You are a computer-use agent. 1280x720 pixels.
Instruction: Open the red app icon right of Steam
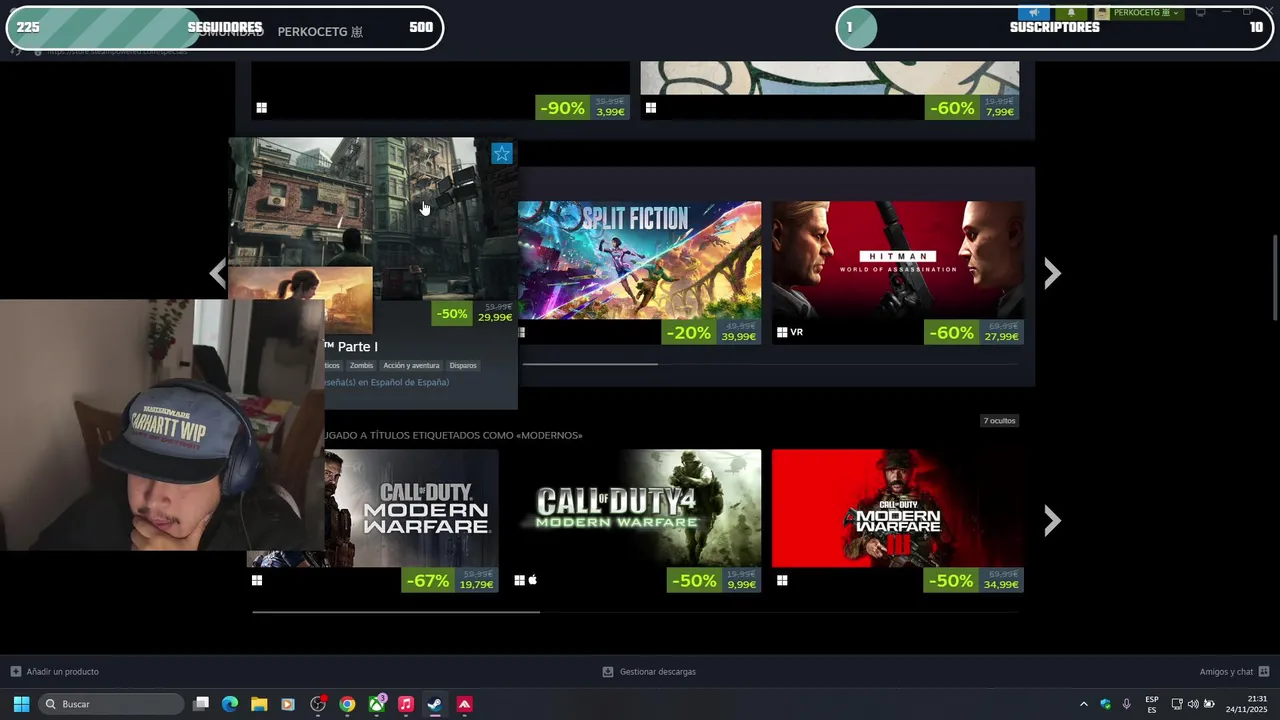coord(465,704)
